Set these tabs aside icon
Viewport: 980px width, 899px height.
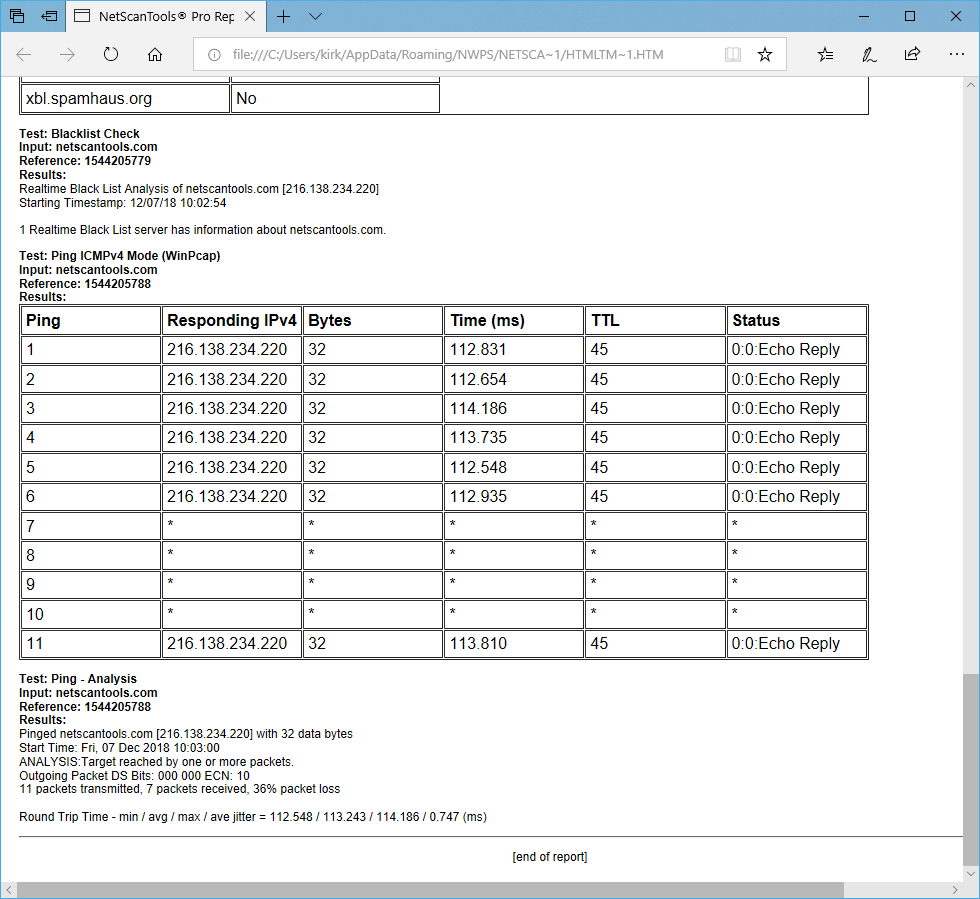tap(49, 16)
